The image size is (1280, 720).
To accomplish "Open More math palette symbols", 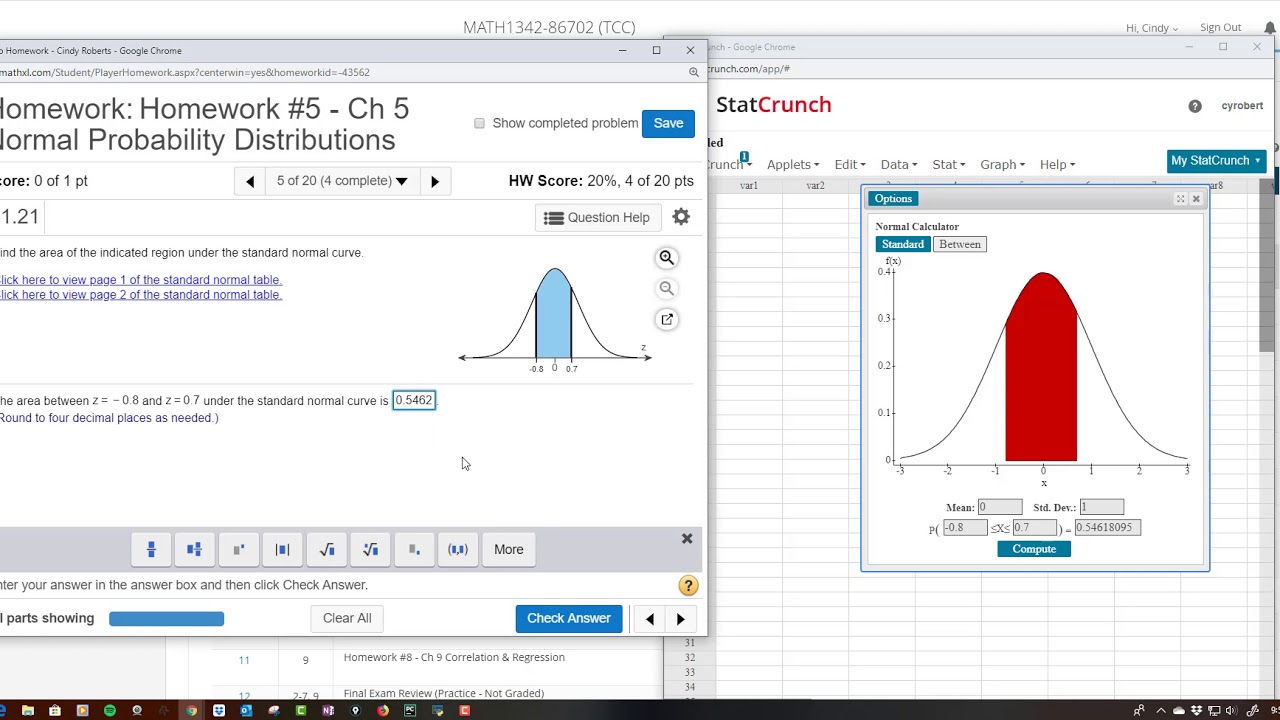I will (x=508, y=549).
